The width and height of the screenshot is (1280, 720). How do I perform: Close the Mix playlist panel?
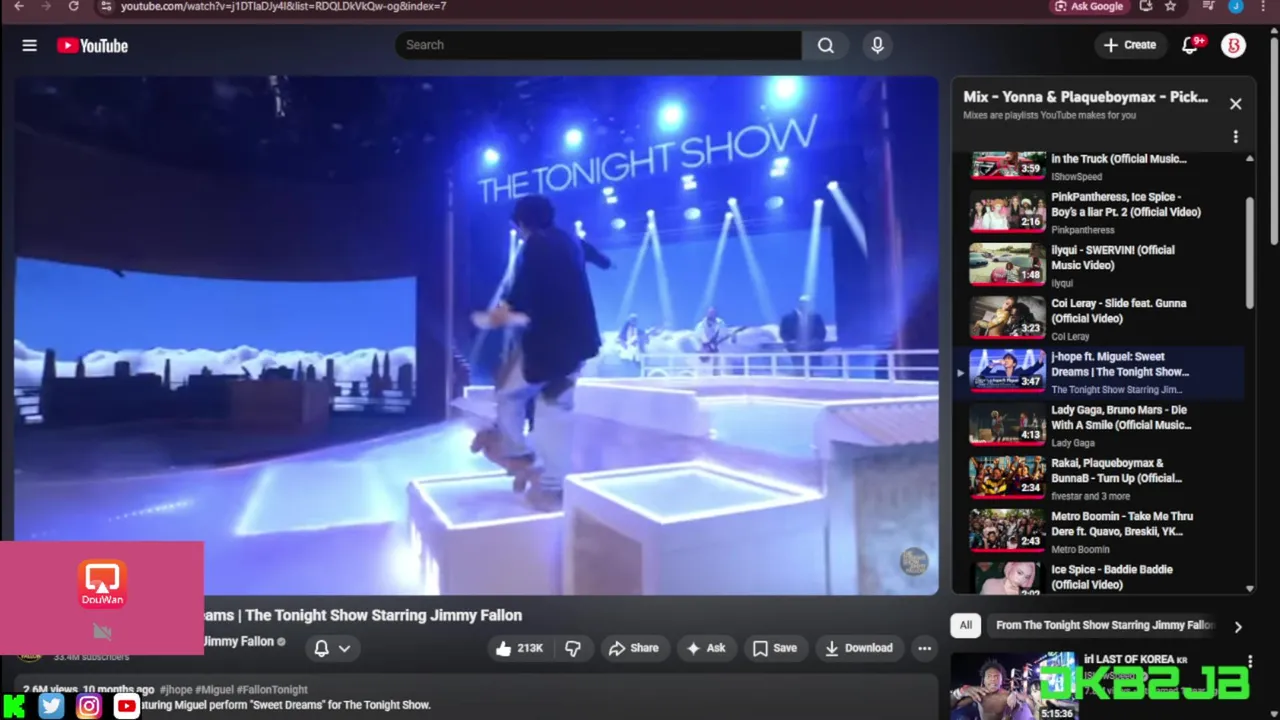1235,104
